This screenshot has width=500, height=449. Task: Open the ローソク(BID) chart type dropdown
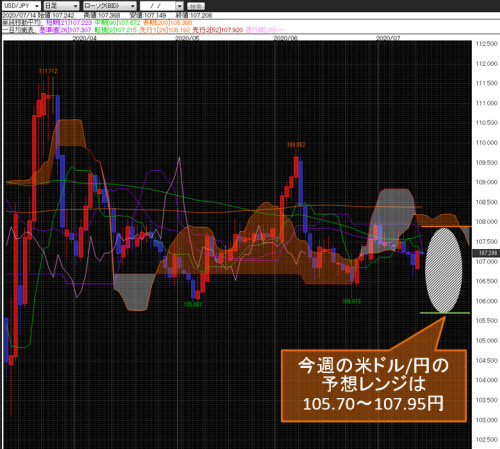(x=109, y=6)
